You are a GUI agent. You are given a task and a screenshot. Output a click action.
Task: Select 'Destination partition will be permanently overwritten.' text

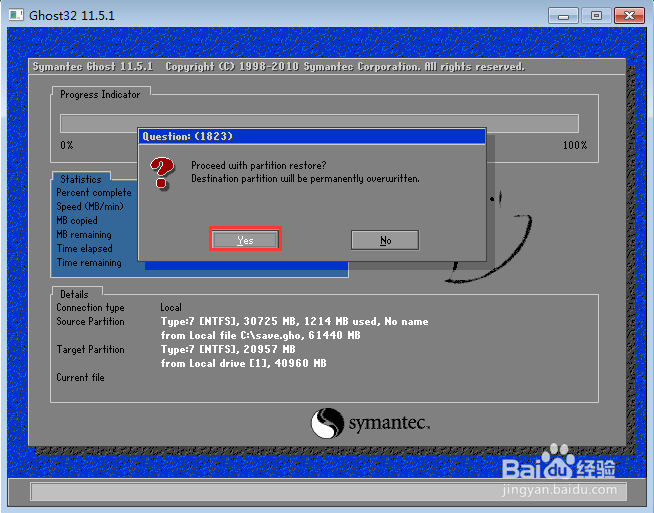305,179
